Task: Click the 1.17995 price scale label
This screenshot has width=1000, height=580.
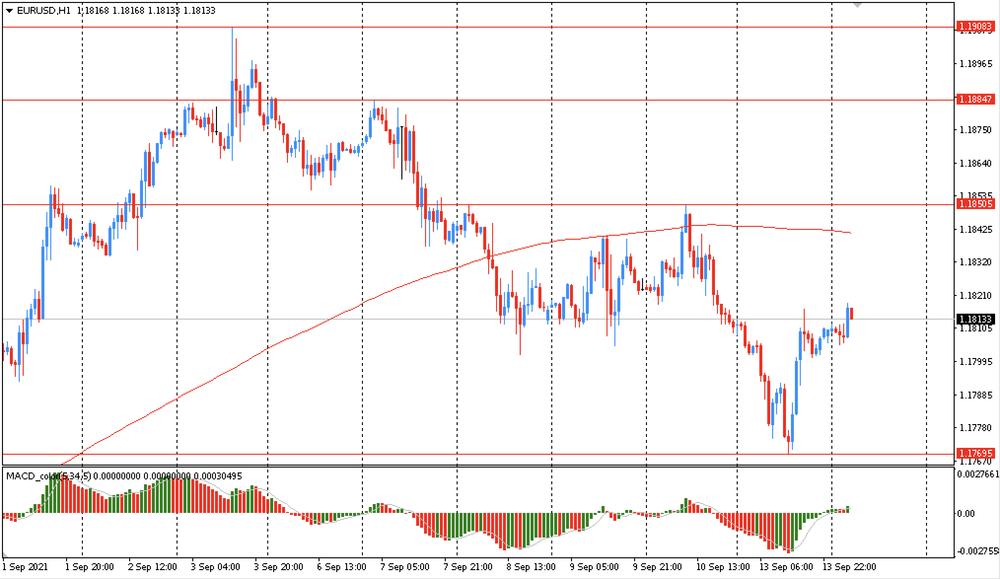Action: (x=976, y=362)
